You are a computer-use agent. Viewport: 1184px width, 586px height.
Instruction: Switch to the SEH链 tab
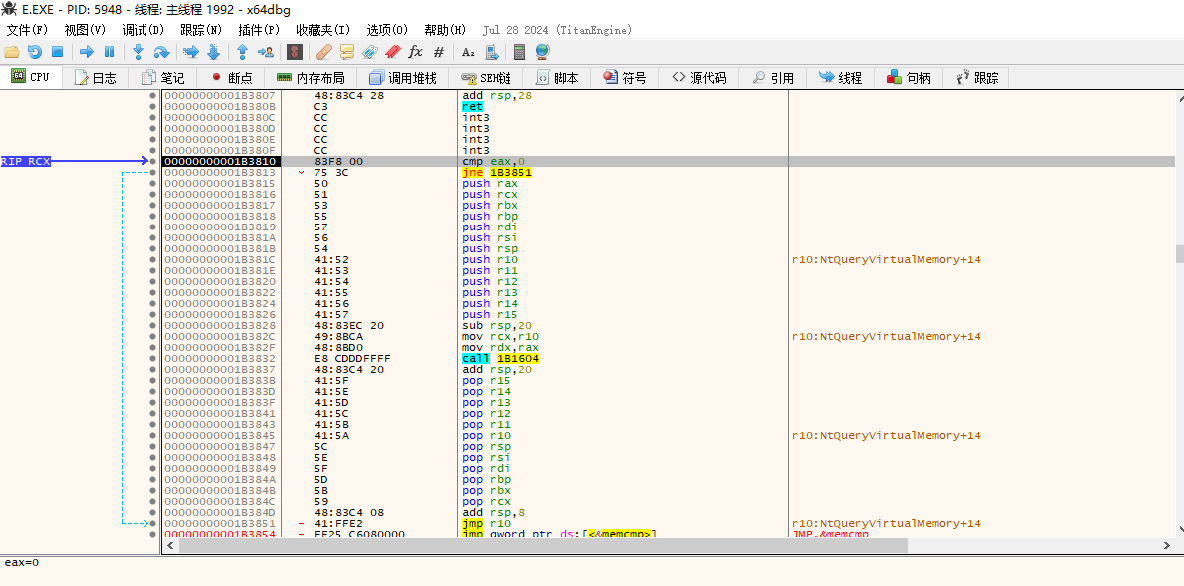[x=486, y=78]
